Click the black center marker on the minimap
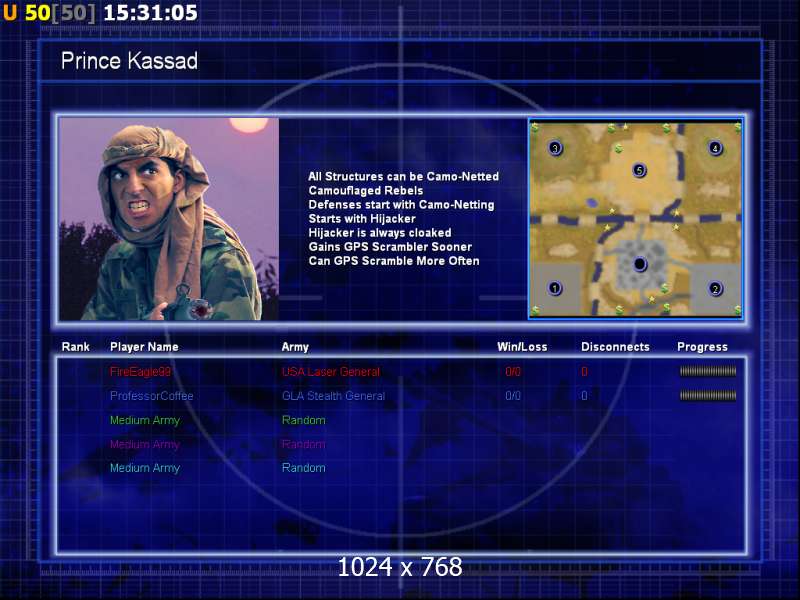The image size is (800, 600). (x=639, y=264)
